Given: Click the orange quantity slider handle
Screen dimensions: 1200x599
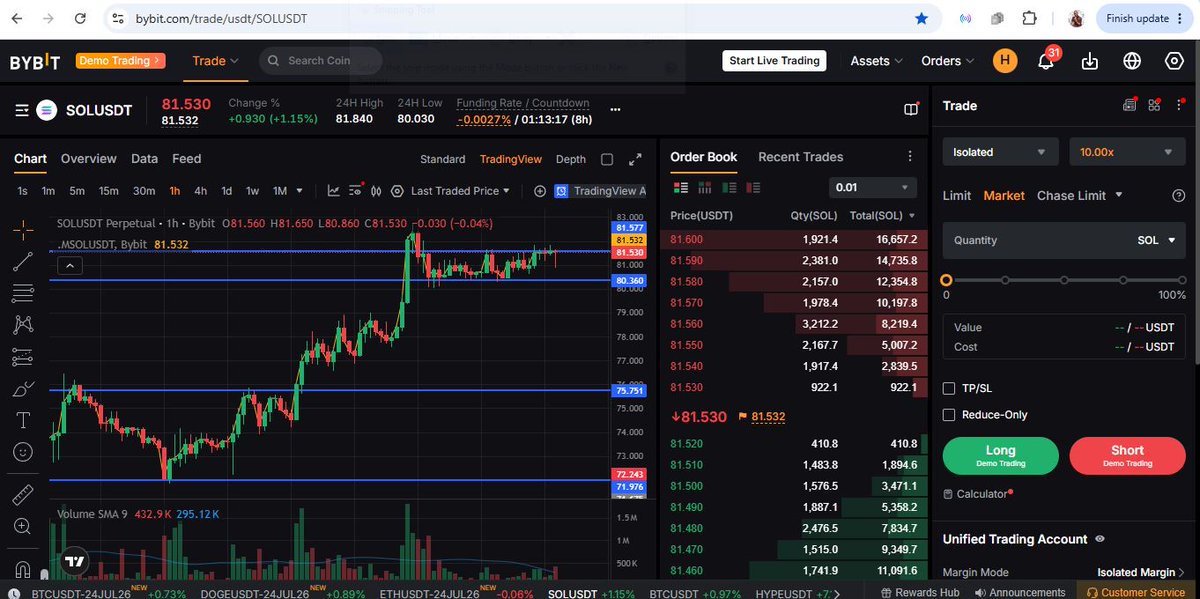Looking at the screenshot, I should point(946,280).
